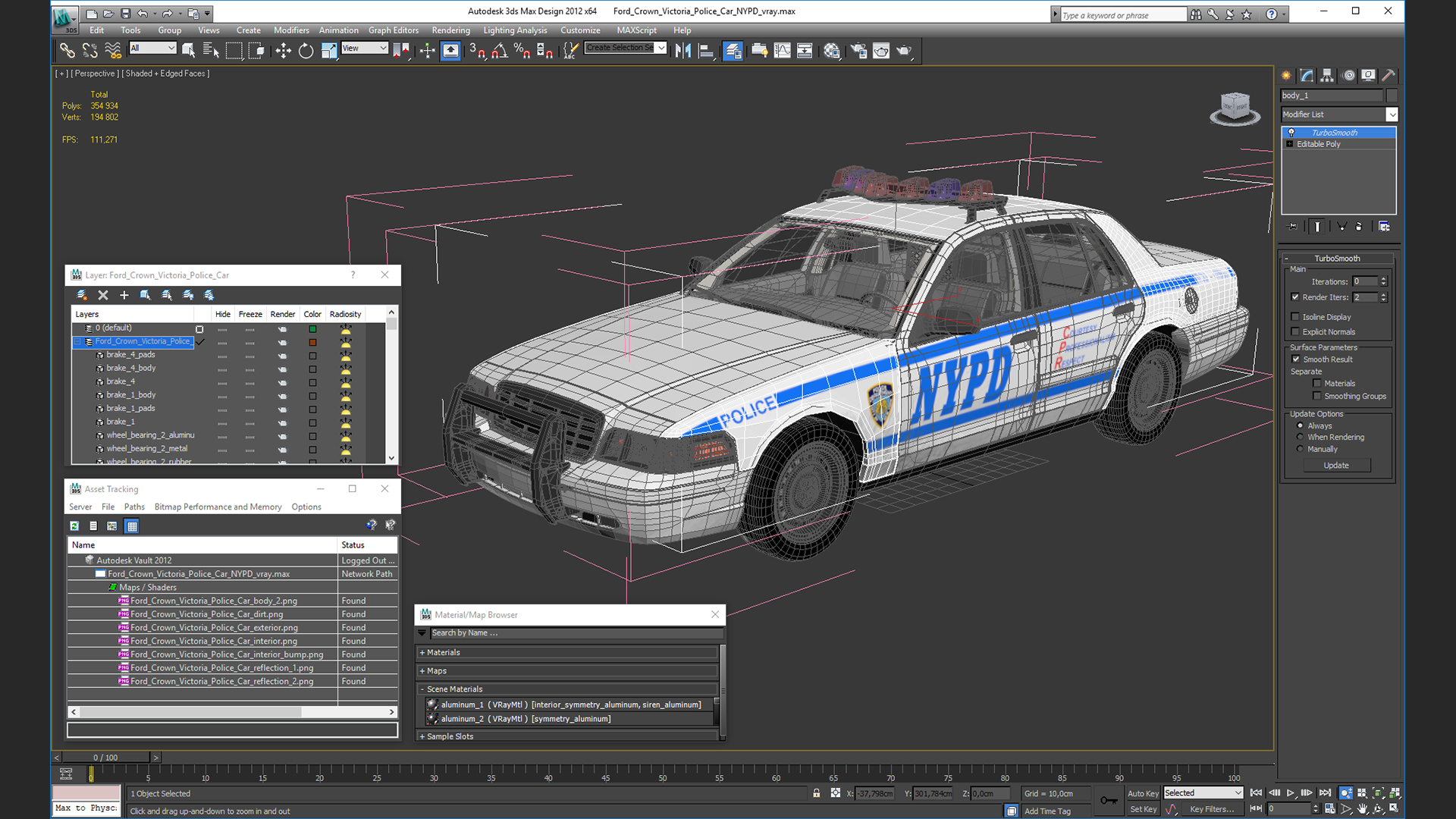This screenshot has height=819, width=1456.
Task: Switch to the Display command panel tab
Action: 1368,75
